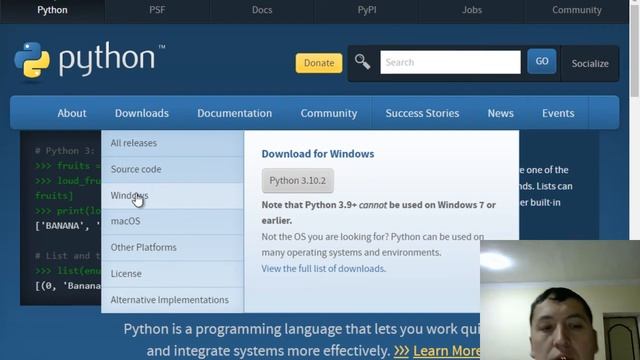Click the Download for Windows heading

click(318, 154)
